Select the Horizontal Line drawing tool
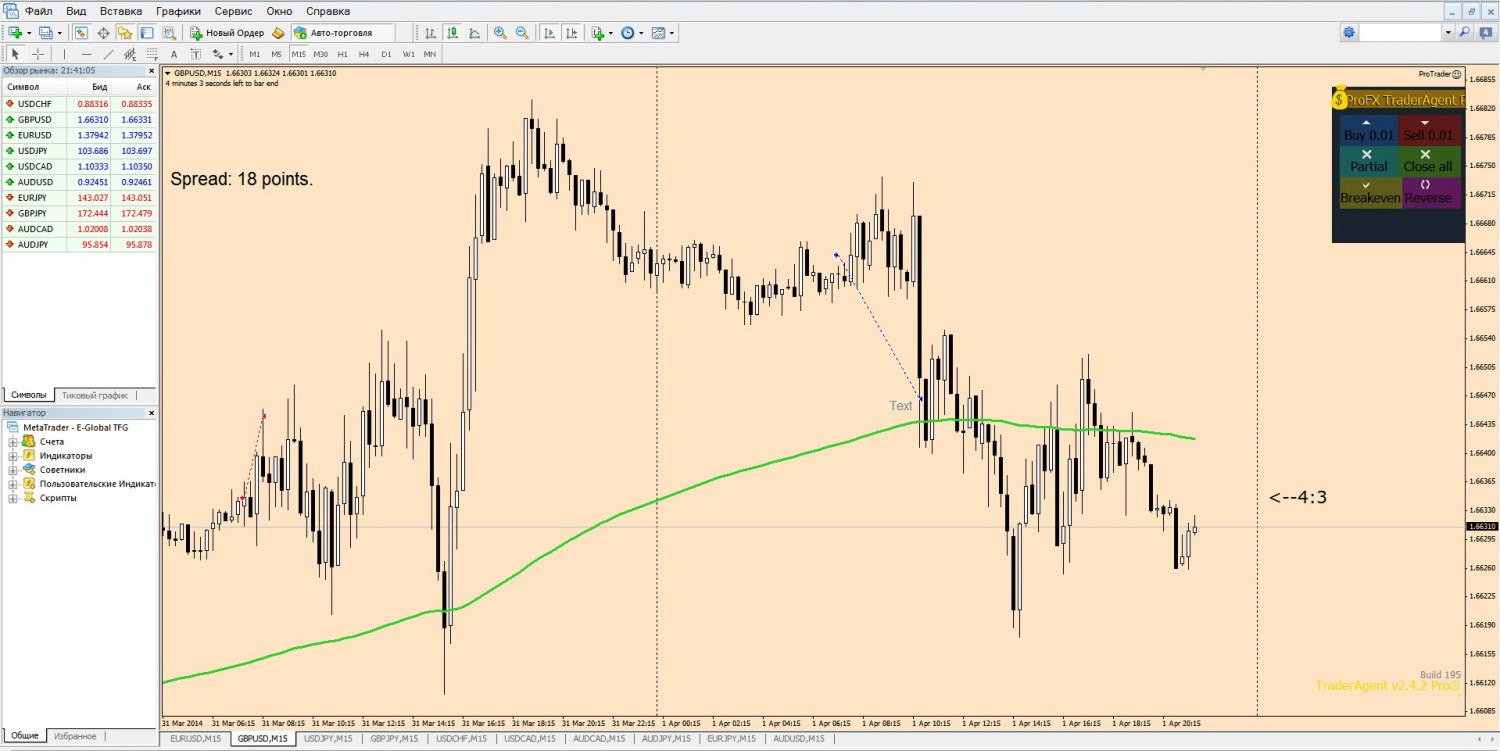Screen dimensions: 1500x751 click(x=86, y=54)
